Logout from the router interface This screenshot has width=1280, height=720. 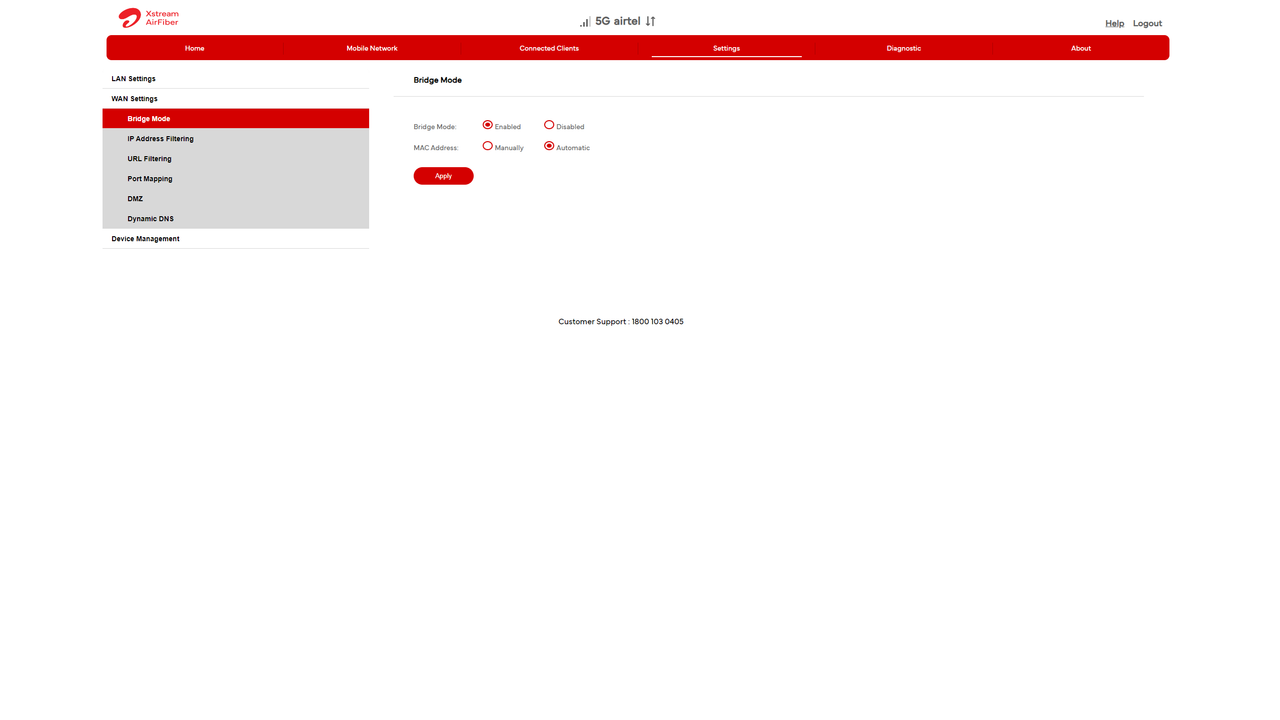click(1146, 22)
